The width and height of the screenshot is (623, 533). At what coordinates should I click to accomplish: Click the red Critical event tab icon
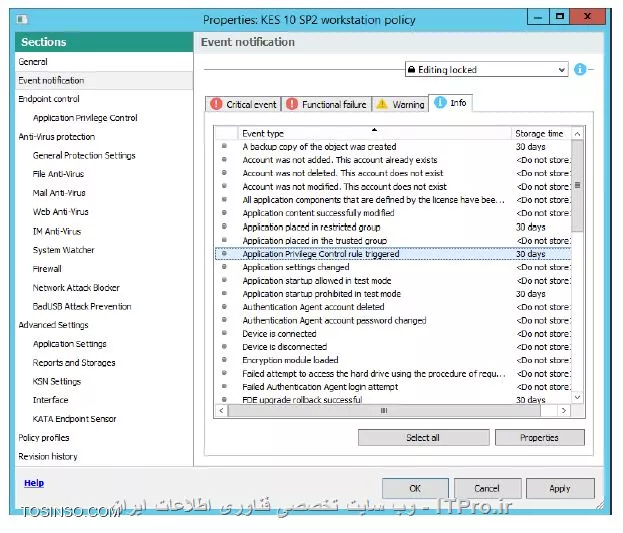pos(216,104)
